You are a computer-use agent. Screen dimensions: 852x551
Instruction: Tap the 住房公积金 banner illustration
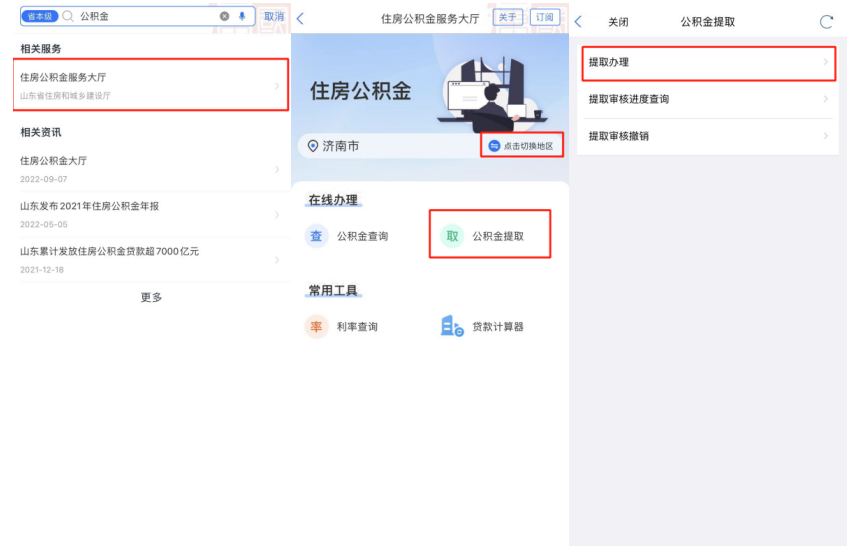492,94
